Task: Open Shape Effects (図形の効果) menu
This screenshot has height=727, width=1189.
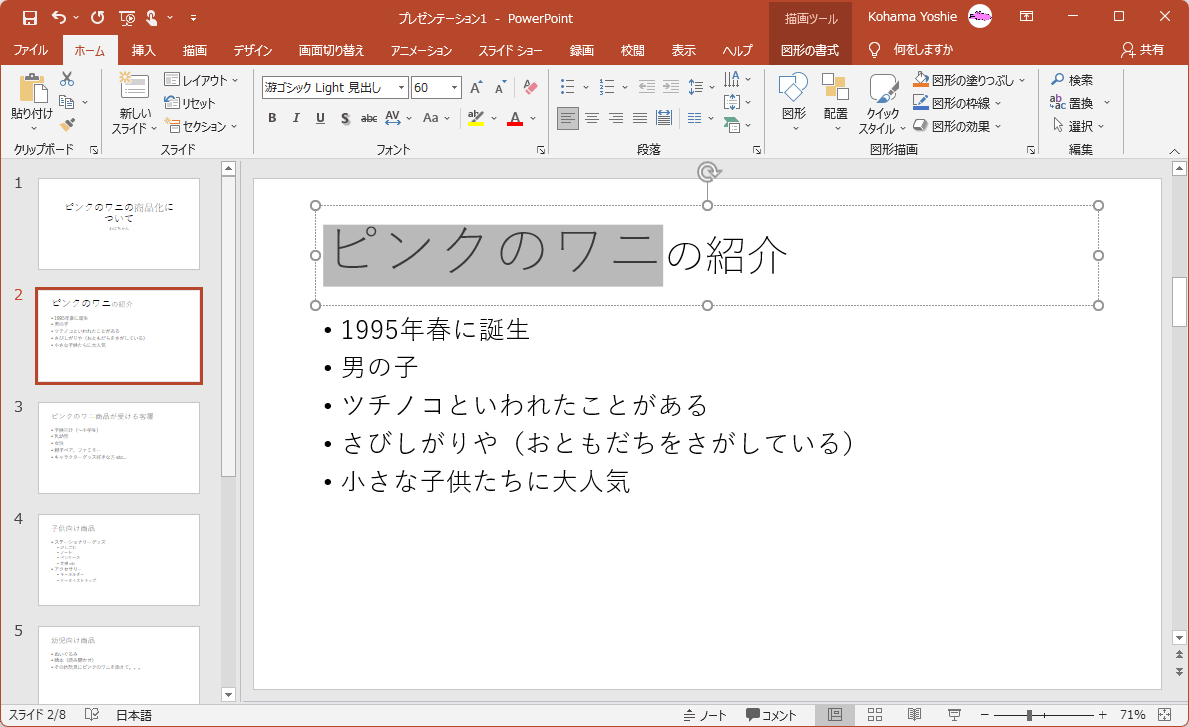Action: (958, 126)
